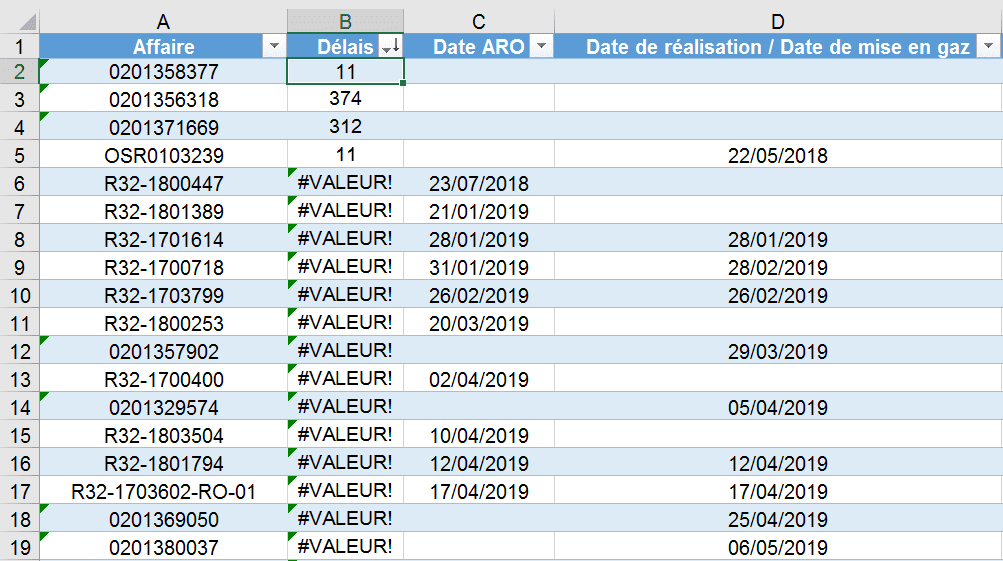
Task: Open the Date de réalisation filter dropdown
Action: point(988,47)
